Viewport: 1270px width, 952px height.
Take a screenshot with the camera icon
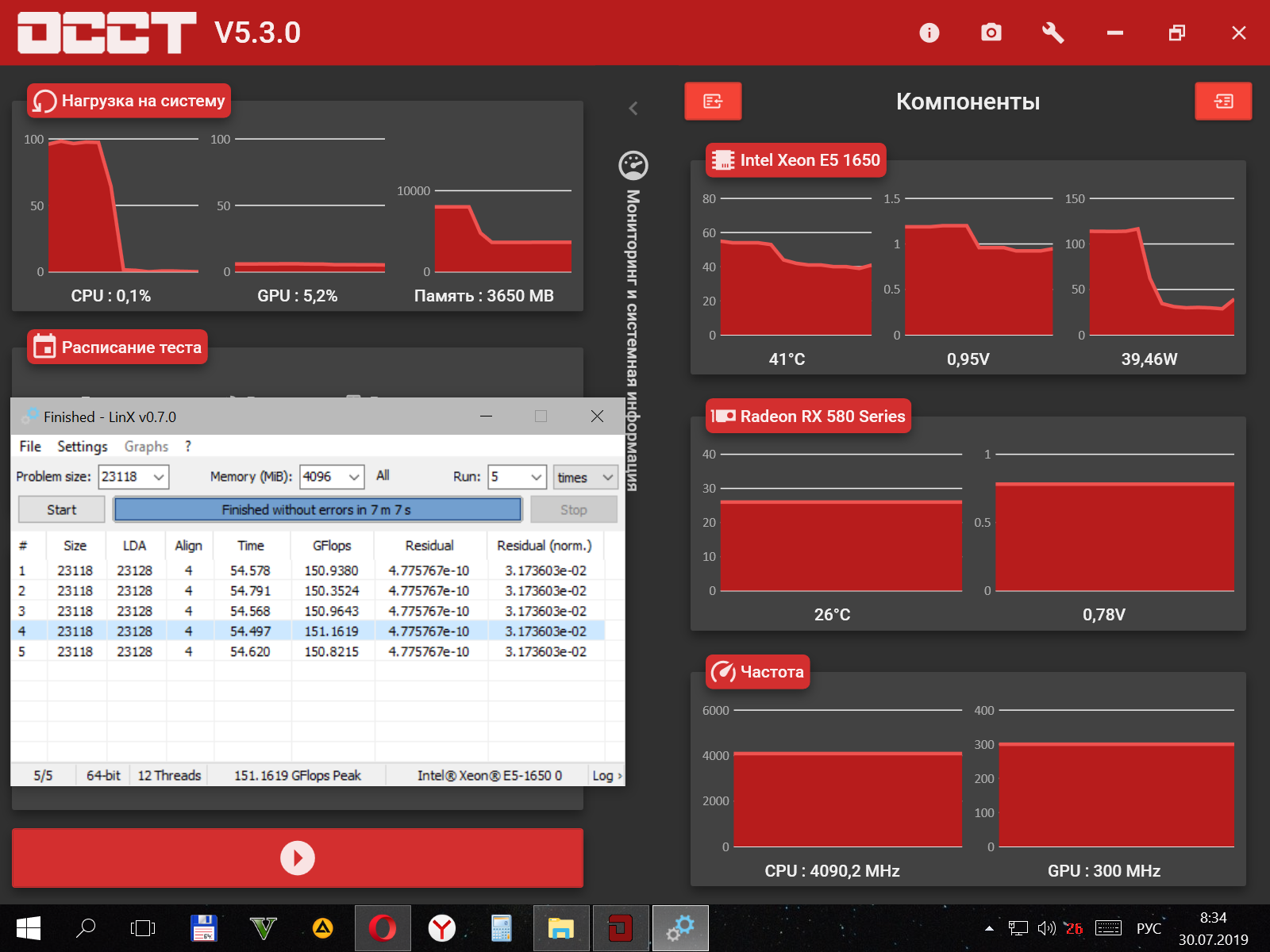point(991,33)
